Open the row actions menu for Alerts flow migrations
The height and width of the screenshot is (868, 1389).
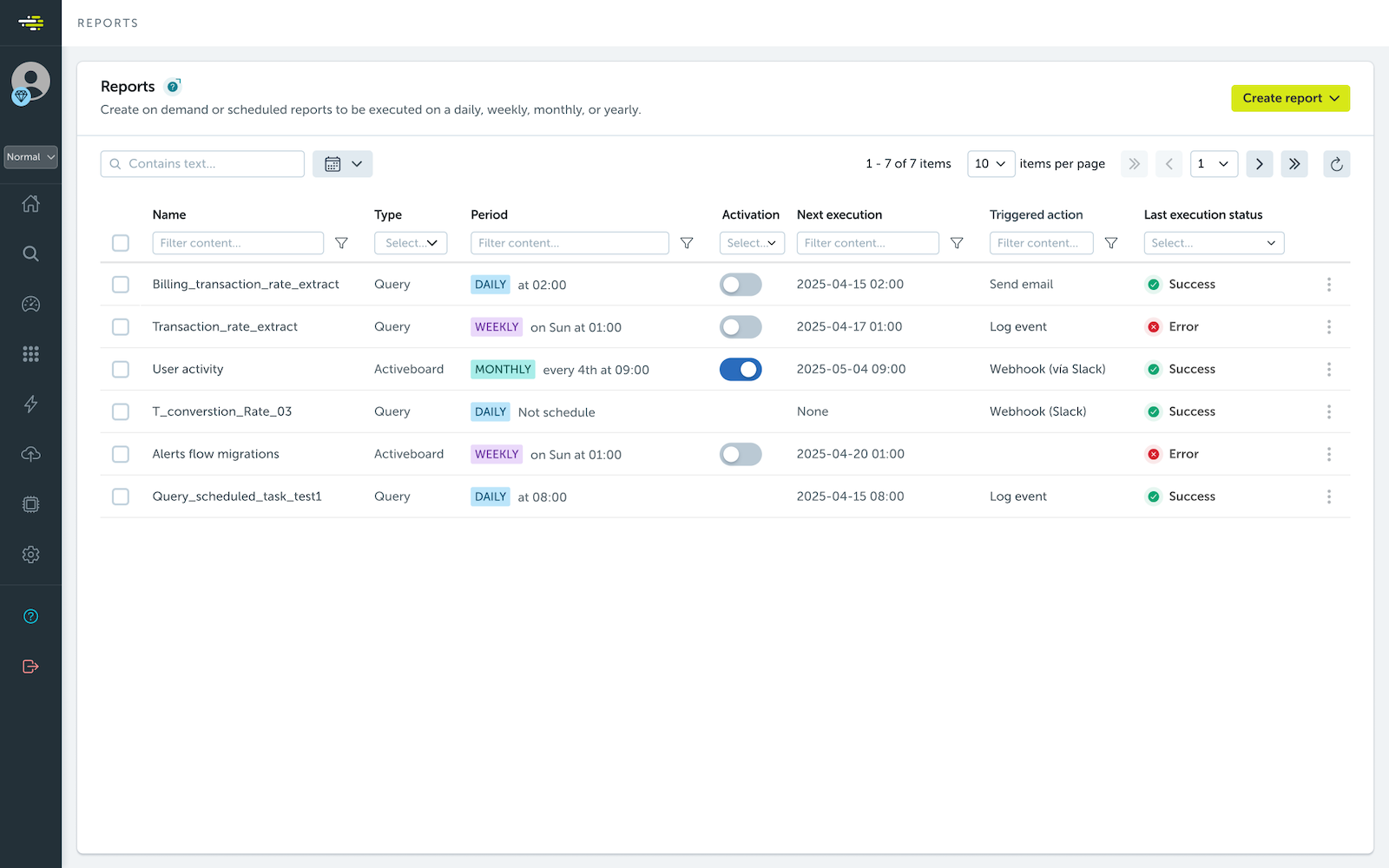1329,454
